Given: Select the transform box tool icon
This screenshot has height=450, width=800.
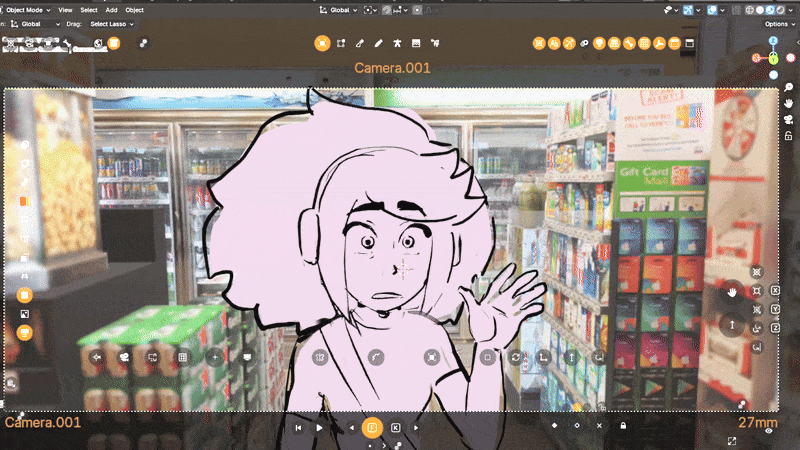Looking at the screenshot, I should (341, 43).
